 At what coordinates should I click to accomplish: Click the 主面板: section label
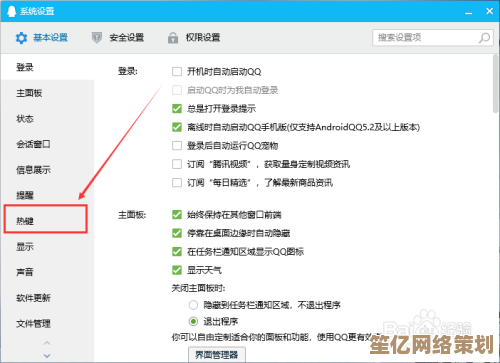[132, 215]
